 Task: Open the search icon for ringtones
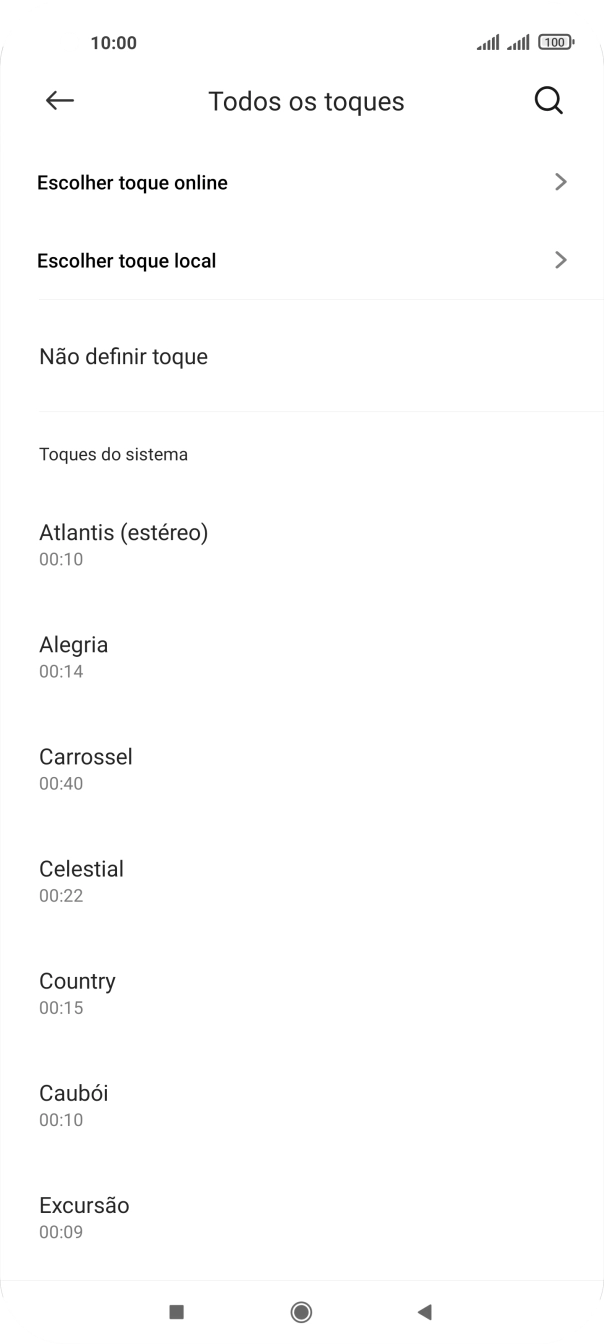pos(548,100)
